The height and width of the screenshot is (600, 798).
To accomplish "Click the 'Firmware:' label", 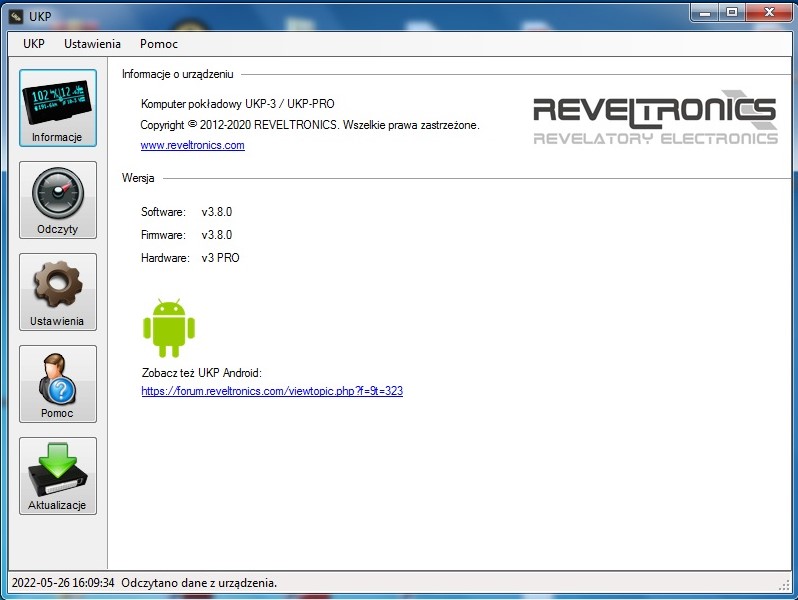I will (163, 235).
